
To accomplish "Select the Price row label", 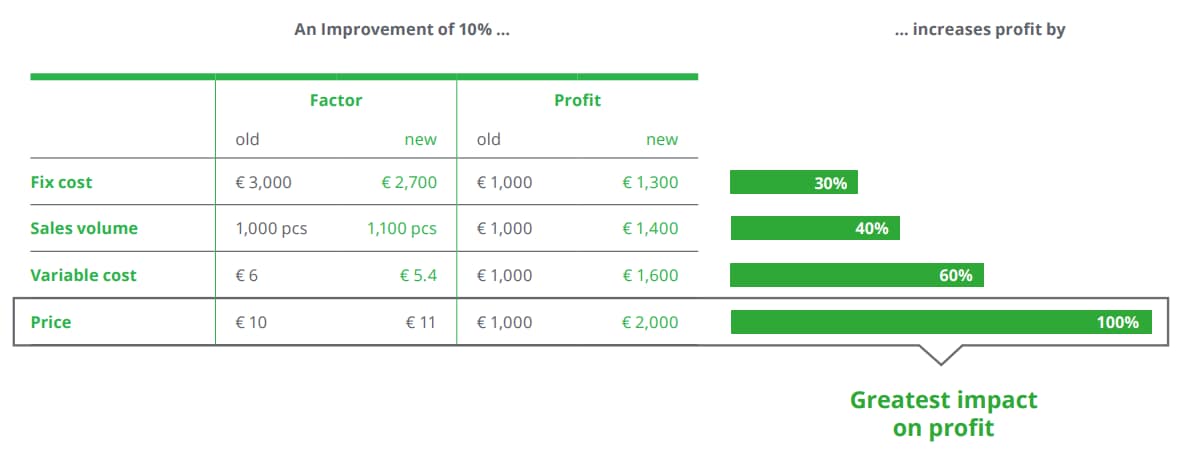I will click(x=51, y=322).
